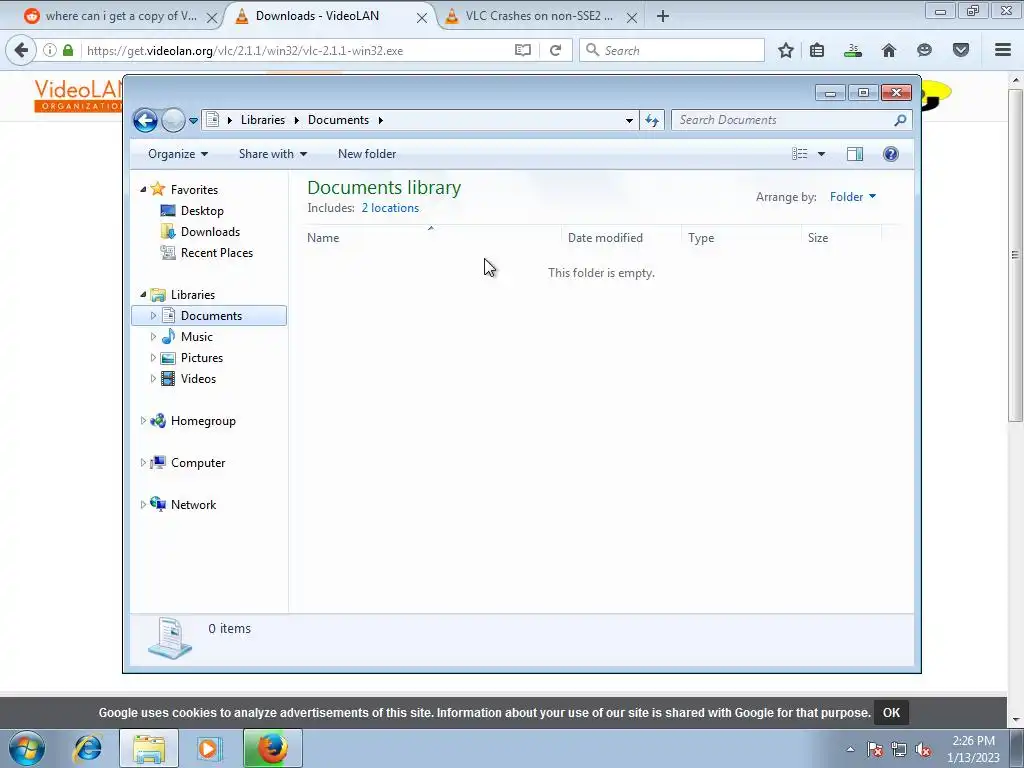
Task: Click Firefox back button
Action: click(22, 50)
